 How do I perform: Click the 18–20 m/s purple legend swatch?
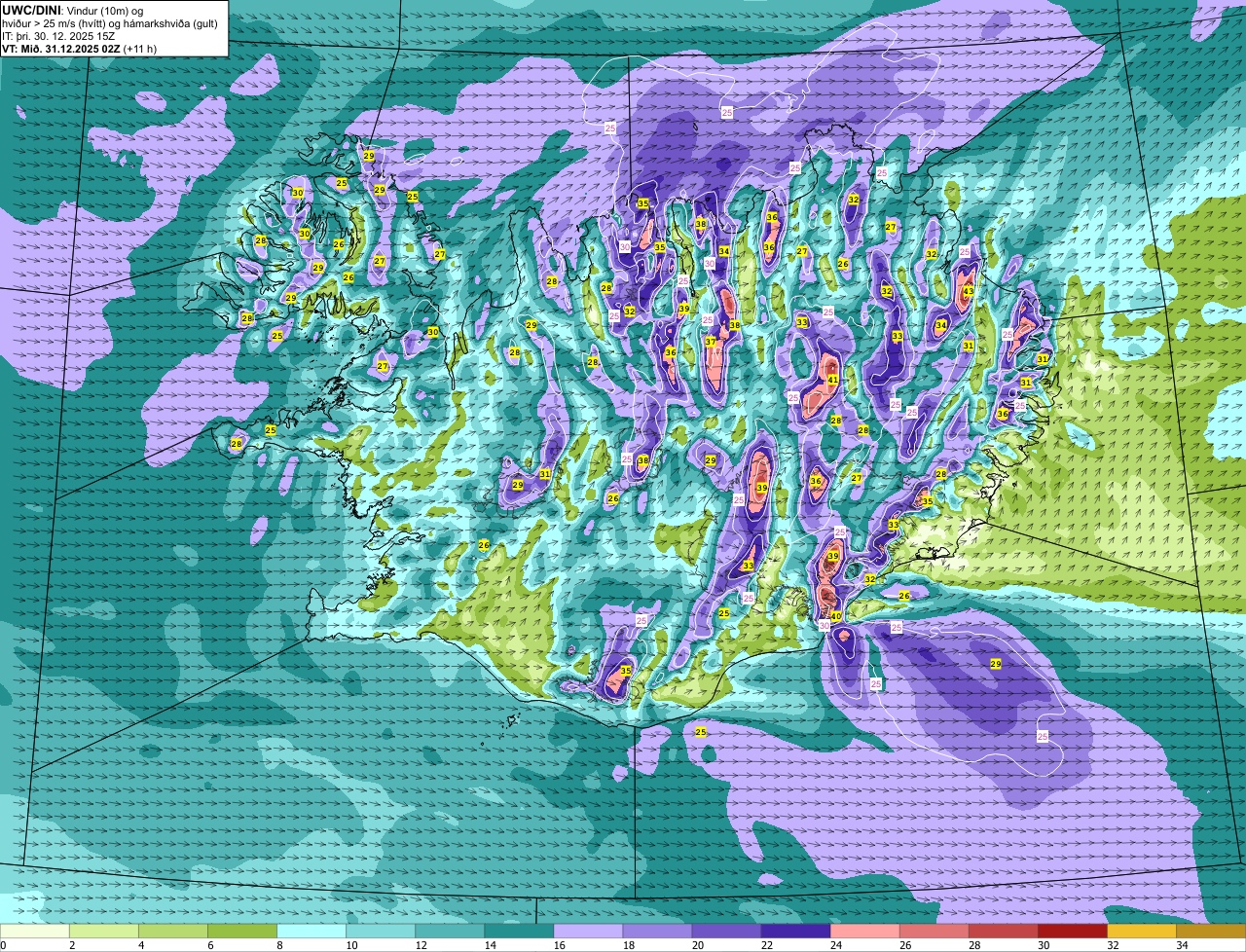pyautogui.click(x=657, y=932)
